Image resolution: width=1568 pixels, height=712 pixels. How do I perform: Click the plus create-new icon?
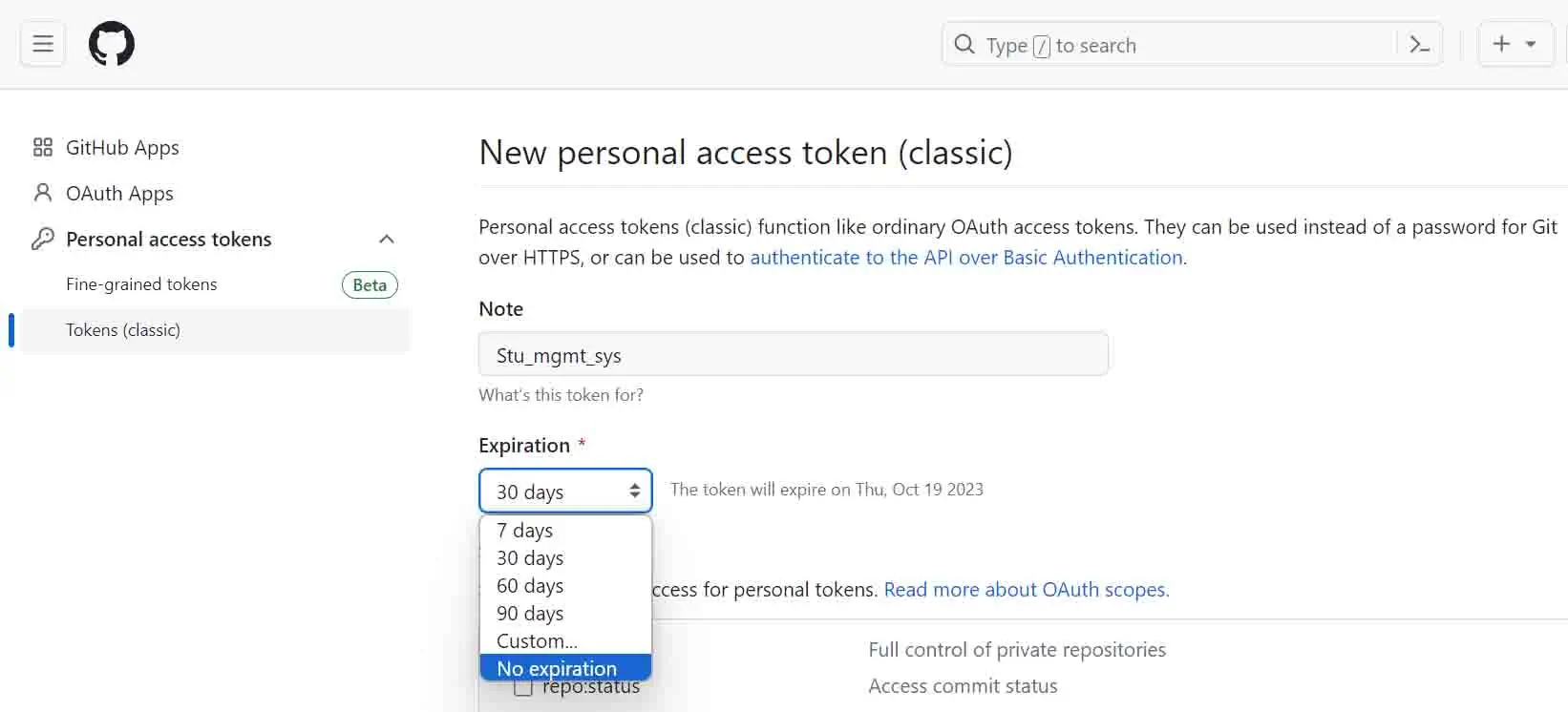point(1502,44)
